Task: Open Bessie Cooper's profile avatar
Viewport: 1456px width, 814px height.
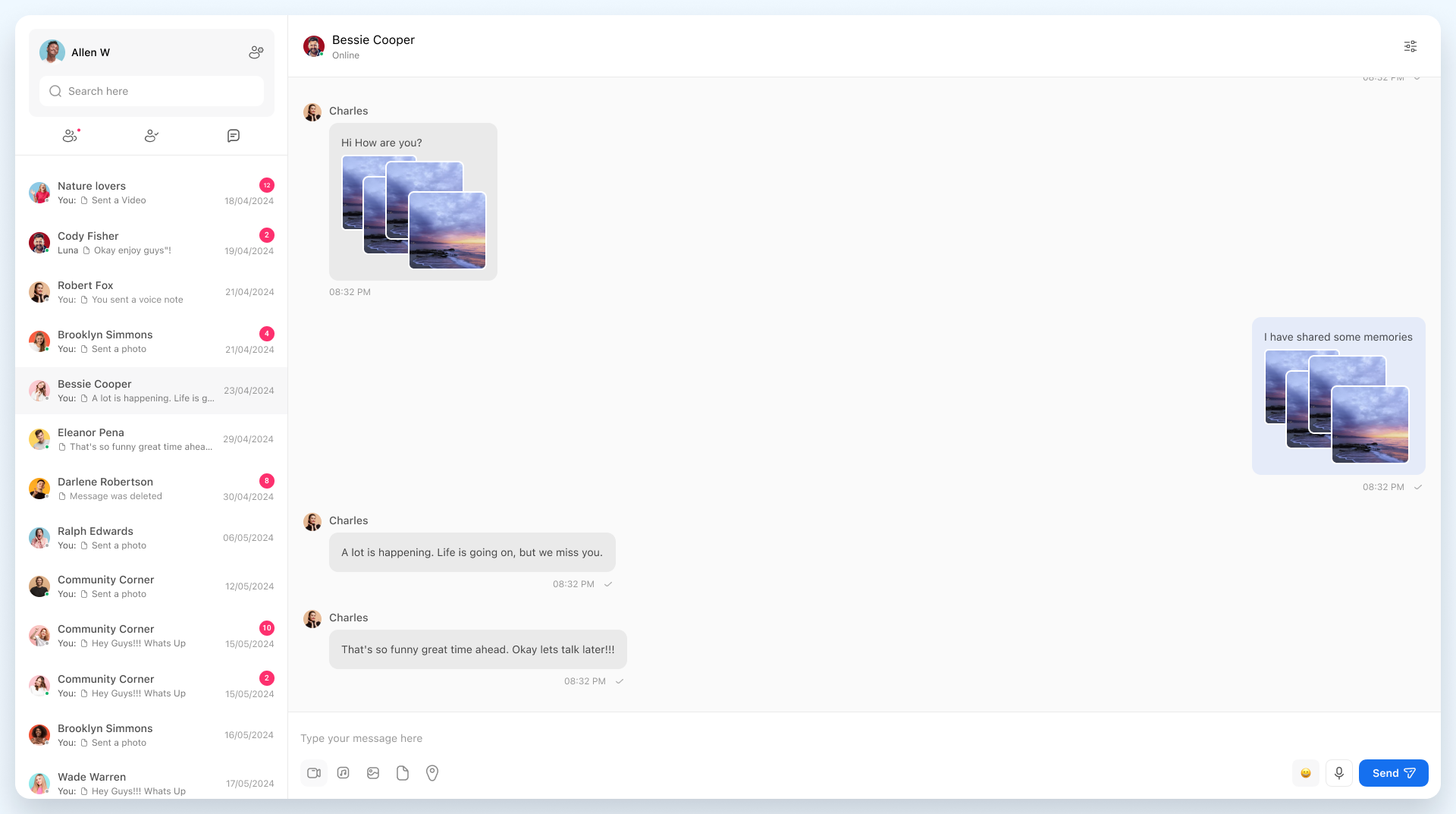Action: tap(313, 46)
